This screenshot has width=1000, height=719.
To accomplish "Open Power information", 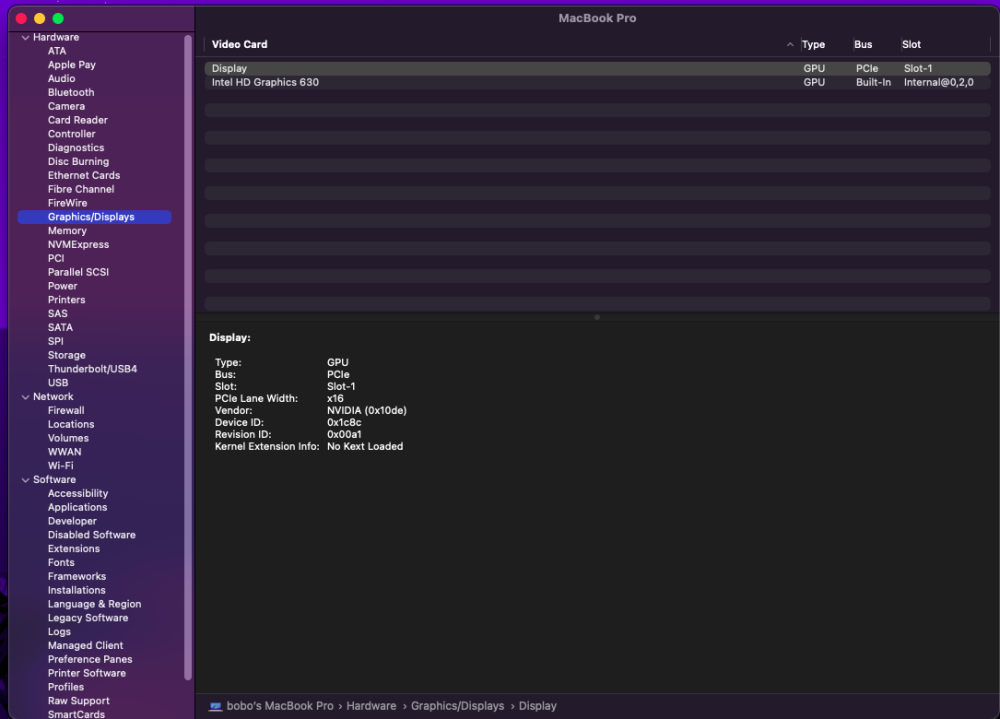I will (62, 286).
